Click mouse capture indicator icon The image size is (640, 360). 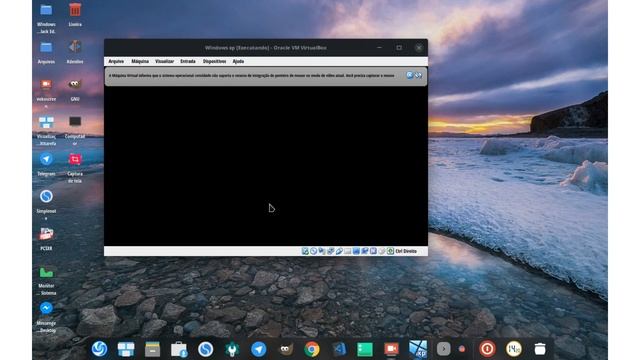point(382,251)
